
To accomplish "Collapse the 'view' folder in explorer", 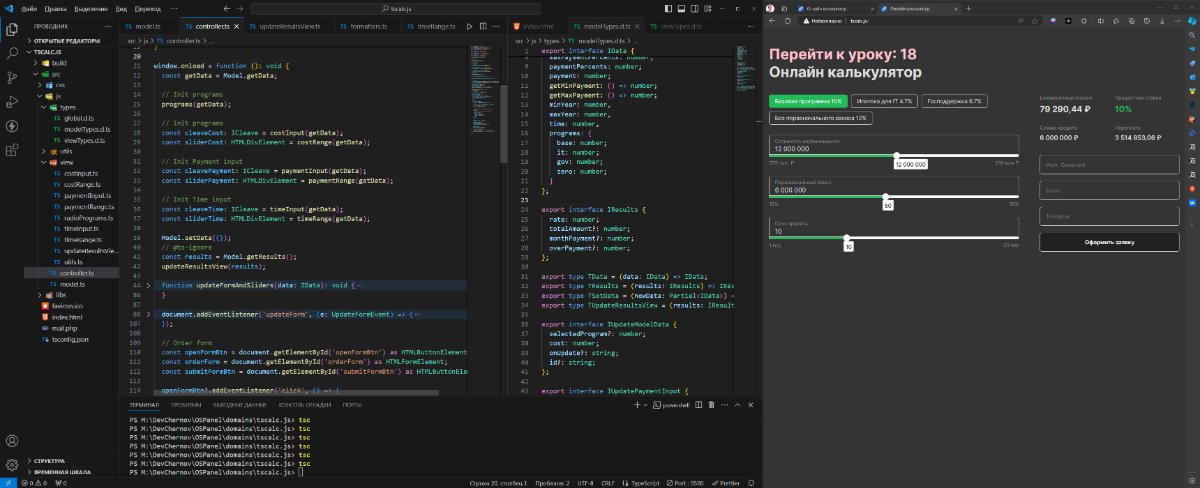I will [x=66, y=162].
